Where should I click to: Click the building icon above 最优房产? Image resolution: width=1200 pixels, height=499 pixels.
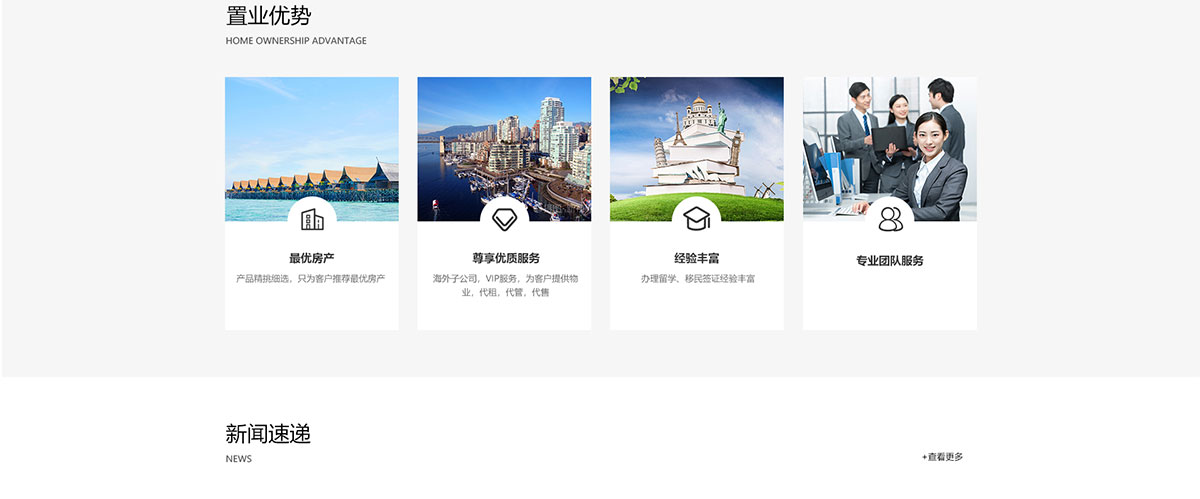(x=312, y=220)
